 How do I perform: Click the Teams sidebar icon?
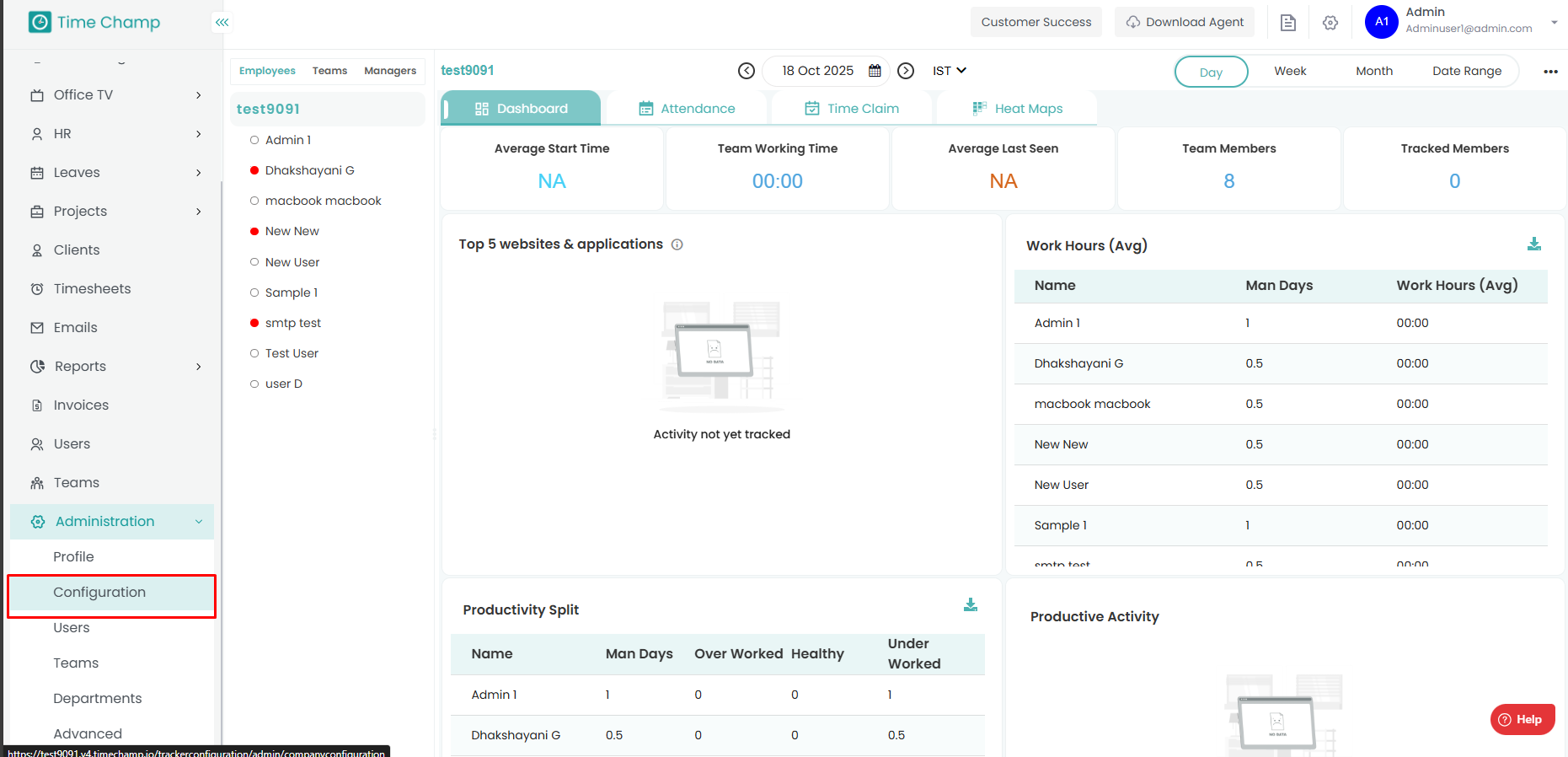pyautogui.click(x=37, y=483)
